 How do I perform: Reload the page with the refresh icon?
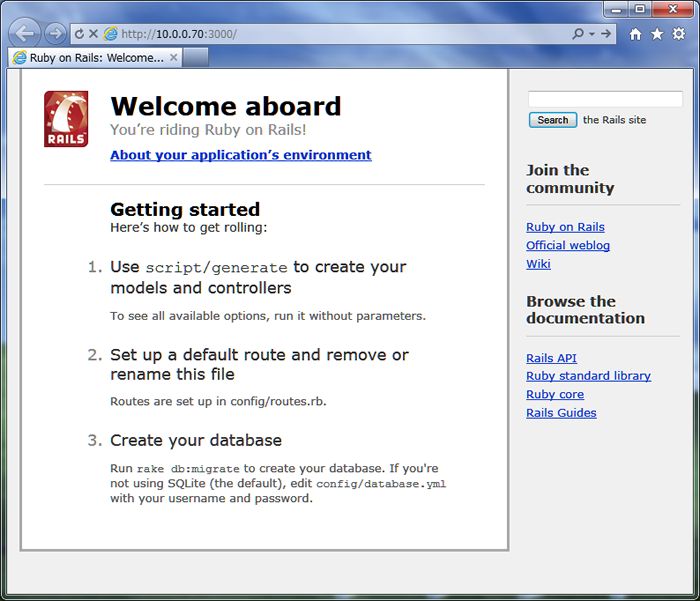(79, 34)
